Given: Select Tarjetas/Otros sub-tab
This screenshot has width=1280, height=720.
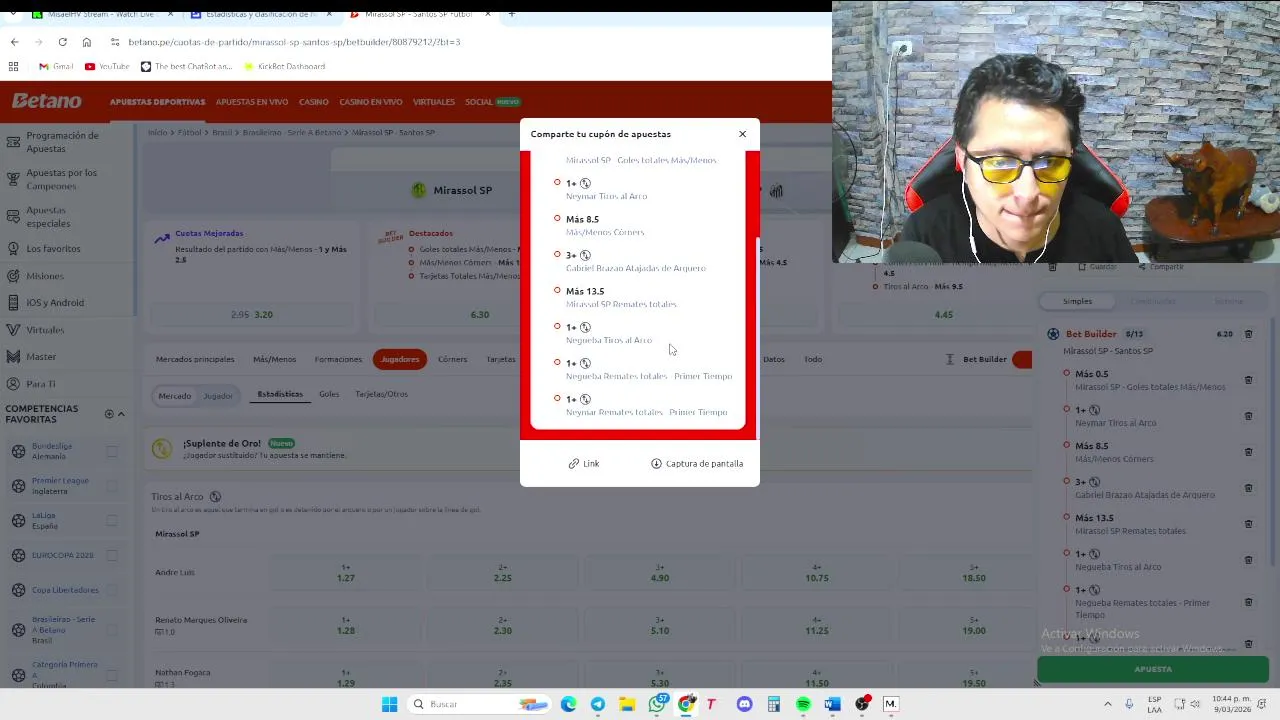Looking at the screenshot, I should pyautogui.click(x=381, y=394).
